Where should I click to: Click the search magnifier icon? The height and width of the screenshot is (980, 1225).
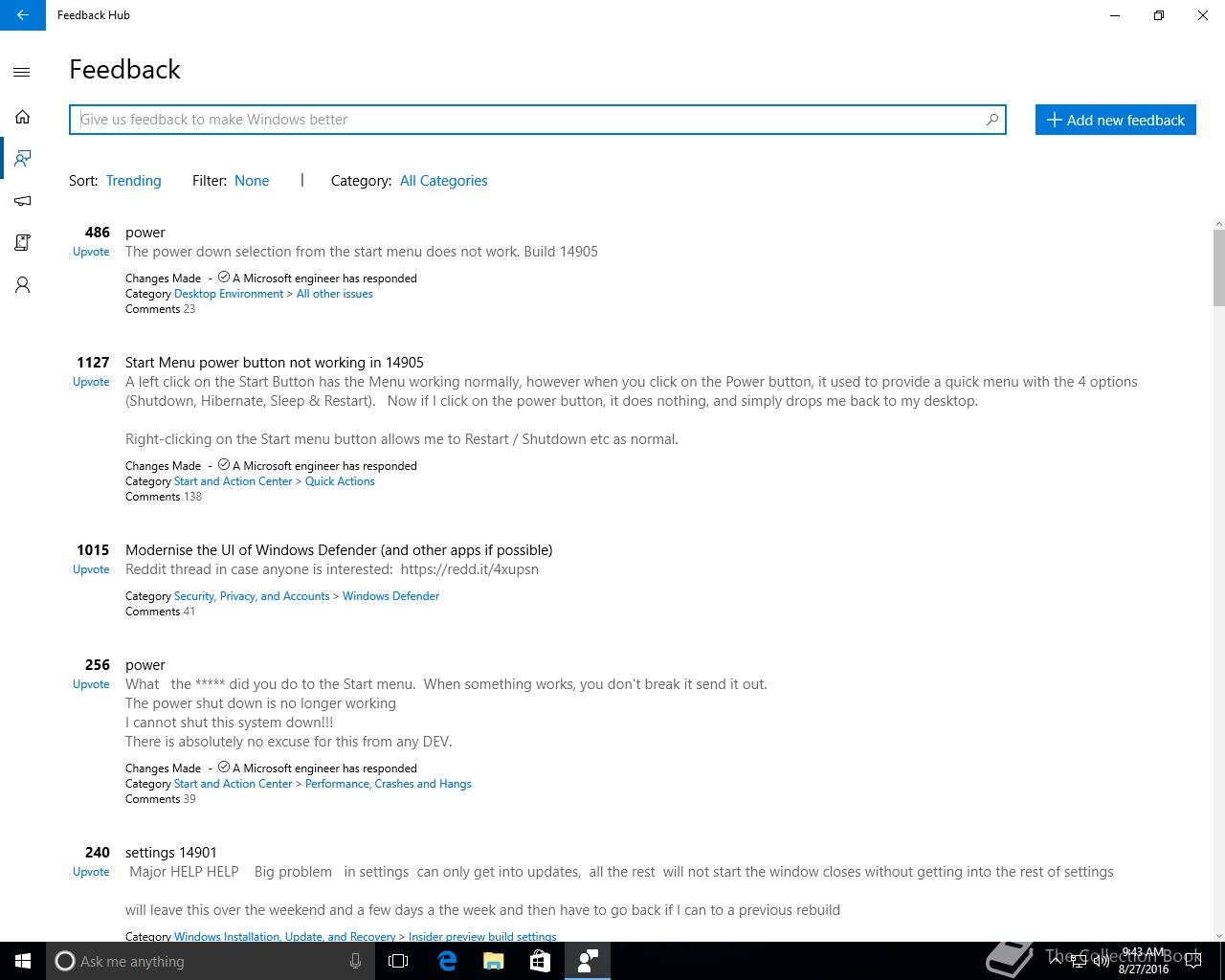click(992, 120)
